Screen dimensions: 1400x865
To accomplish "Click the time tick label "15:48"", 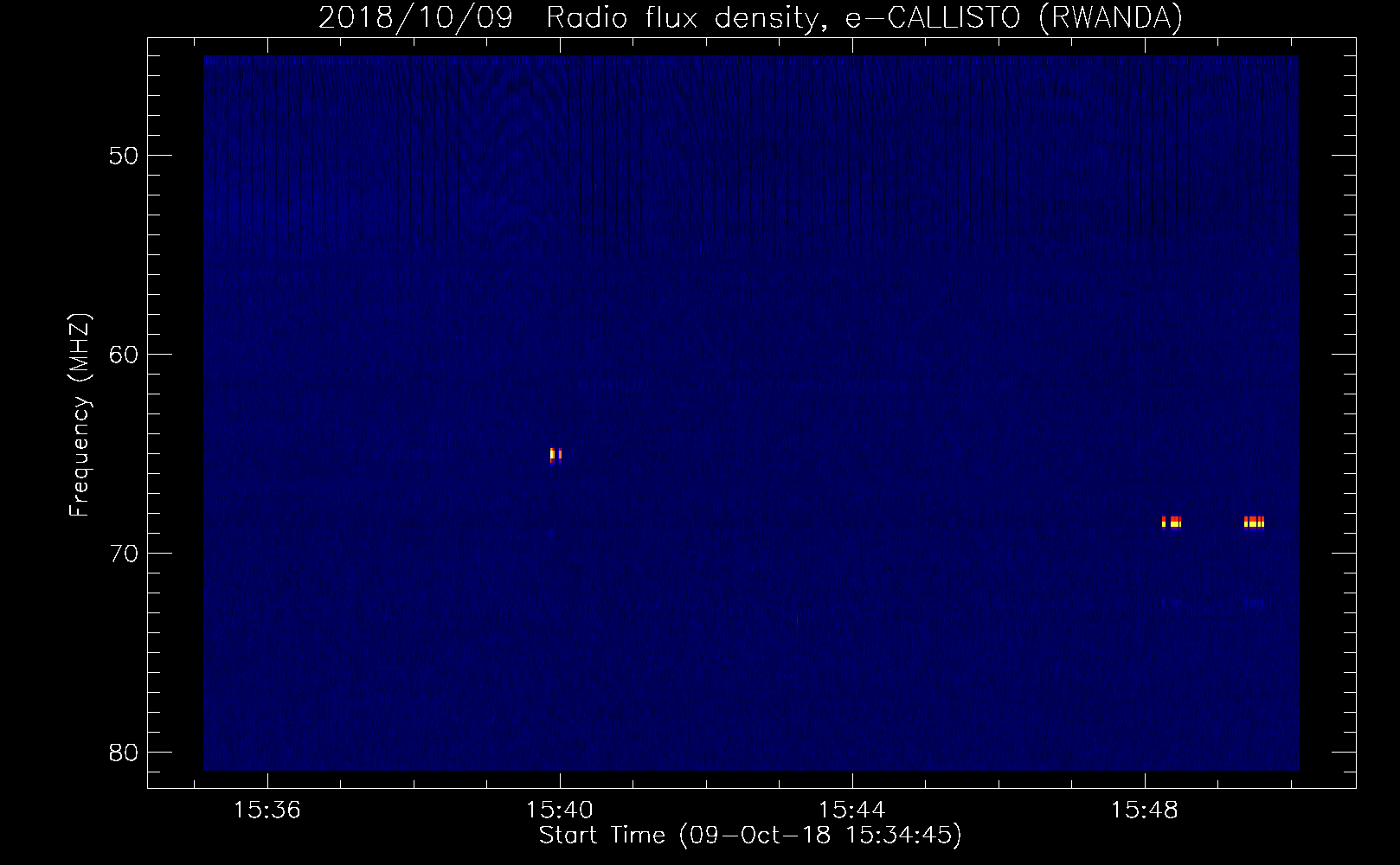I will coord(1145,810).
